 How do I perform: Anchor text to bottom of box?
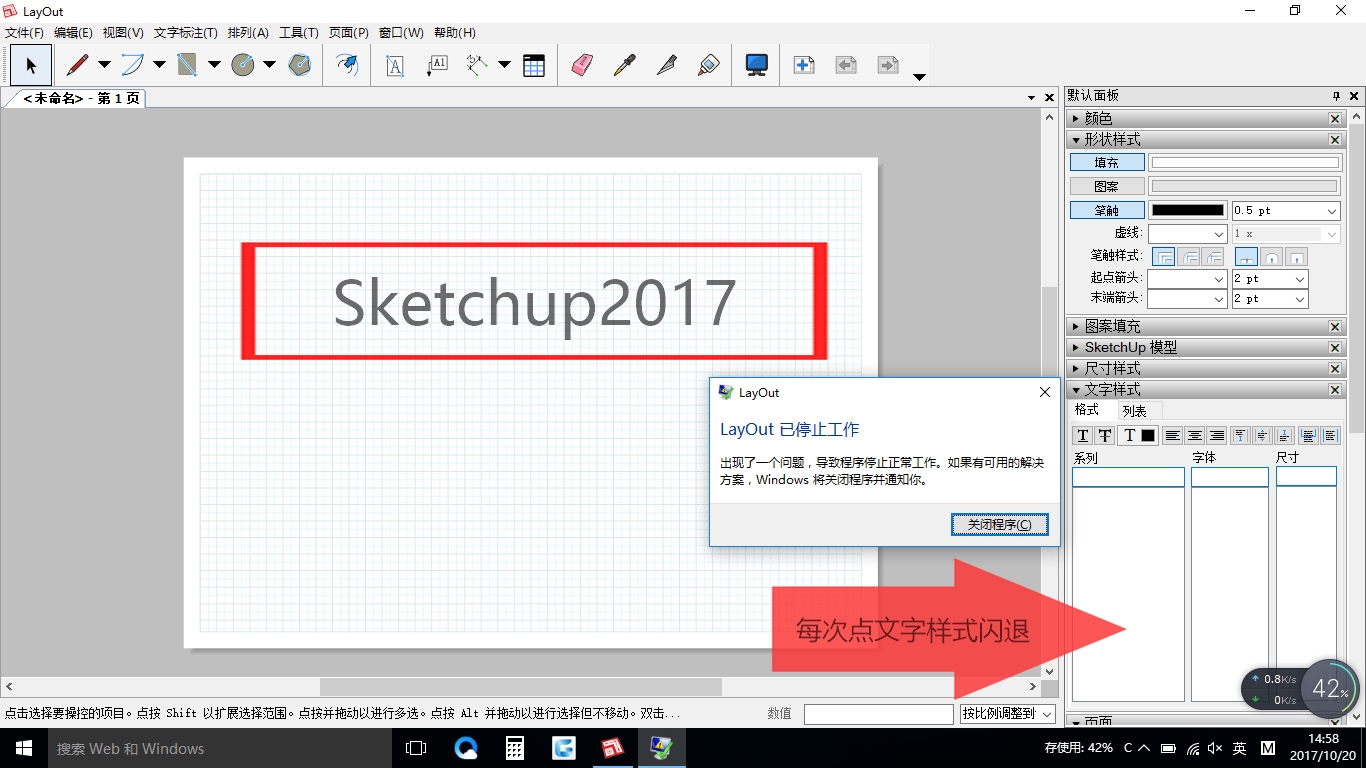pyautogui.click(x=1284, y=435)
